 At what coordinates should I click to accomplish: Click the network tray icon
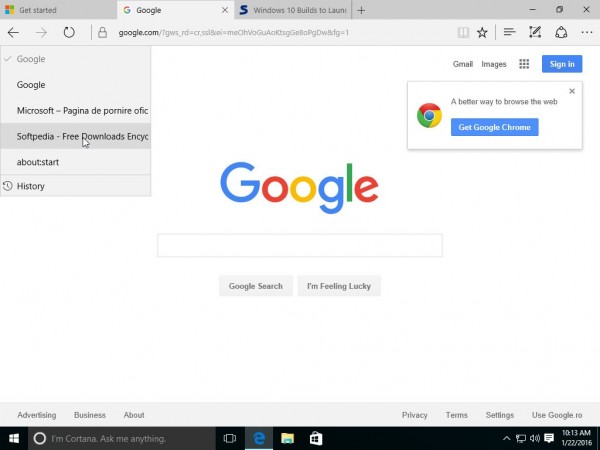[521, 439]
